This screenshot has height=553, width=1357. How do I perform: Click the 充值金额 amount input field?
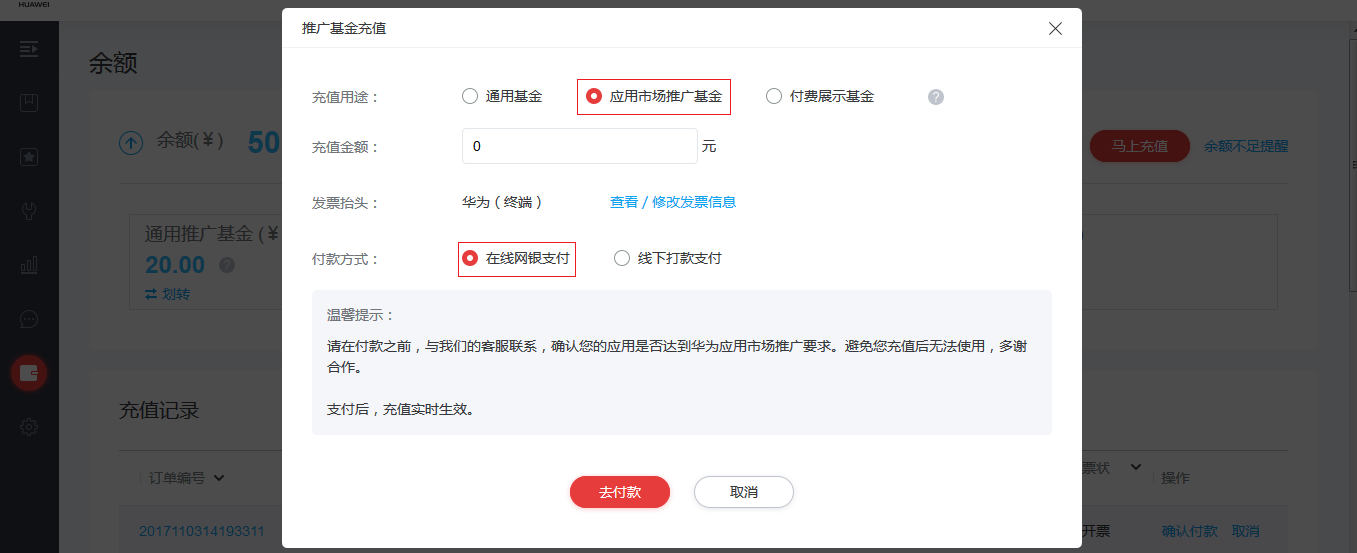tap(580, 146)
